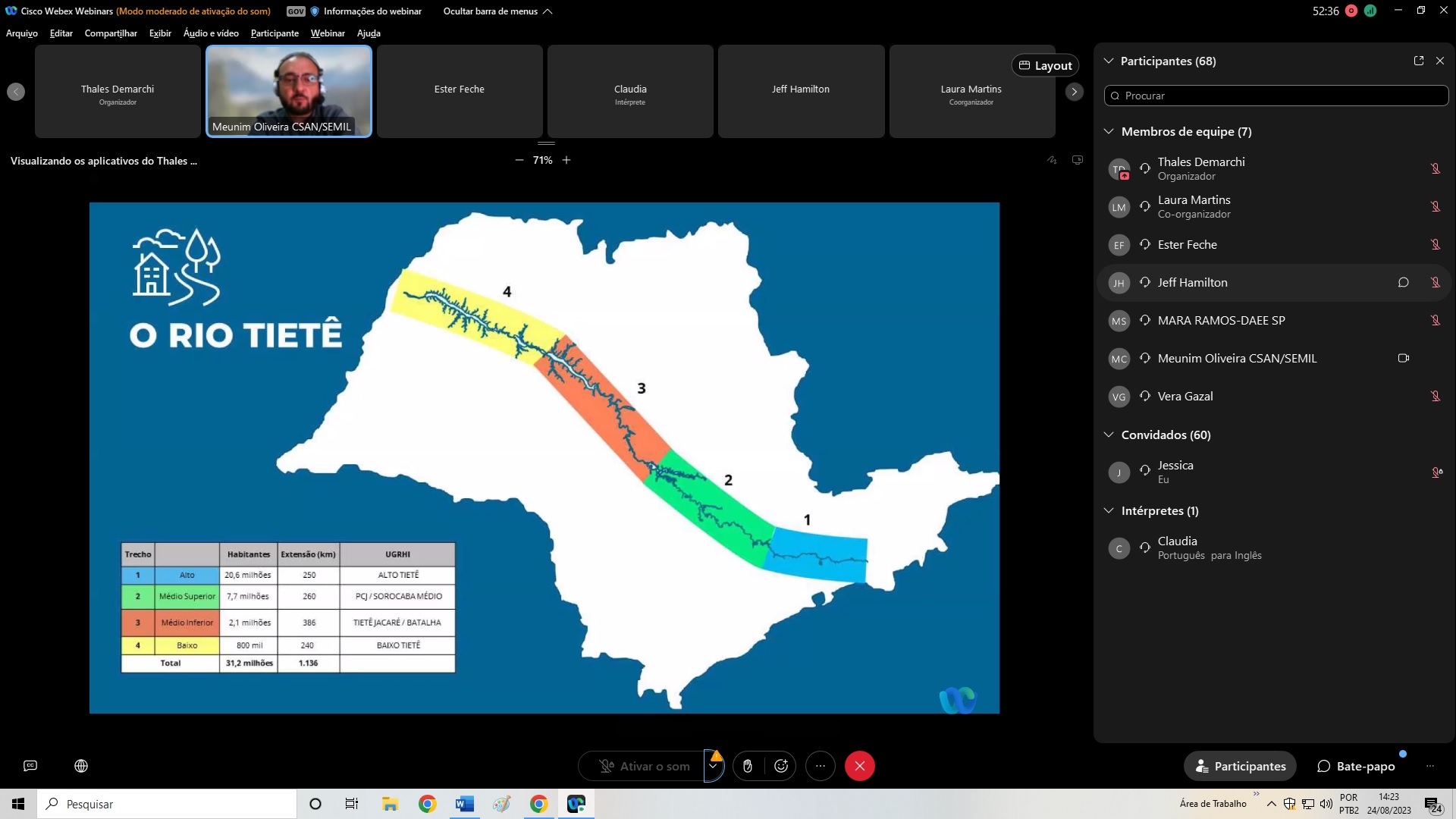Toggle the Participantes panel button
The width and height of the screenshot is (1456, 819).
pos(1240,766)
